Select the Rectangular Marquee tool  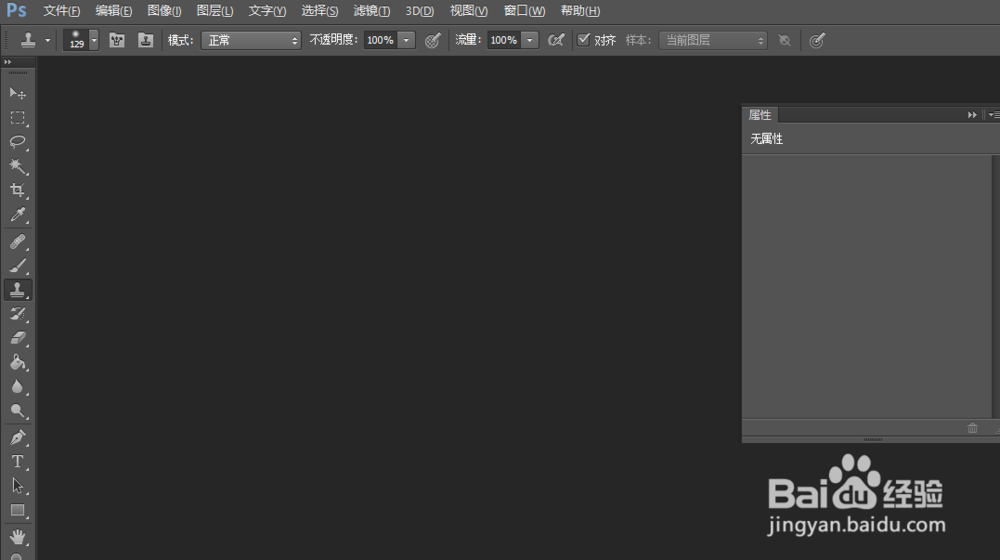[17, 118]
